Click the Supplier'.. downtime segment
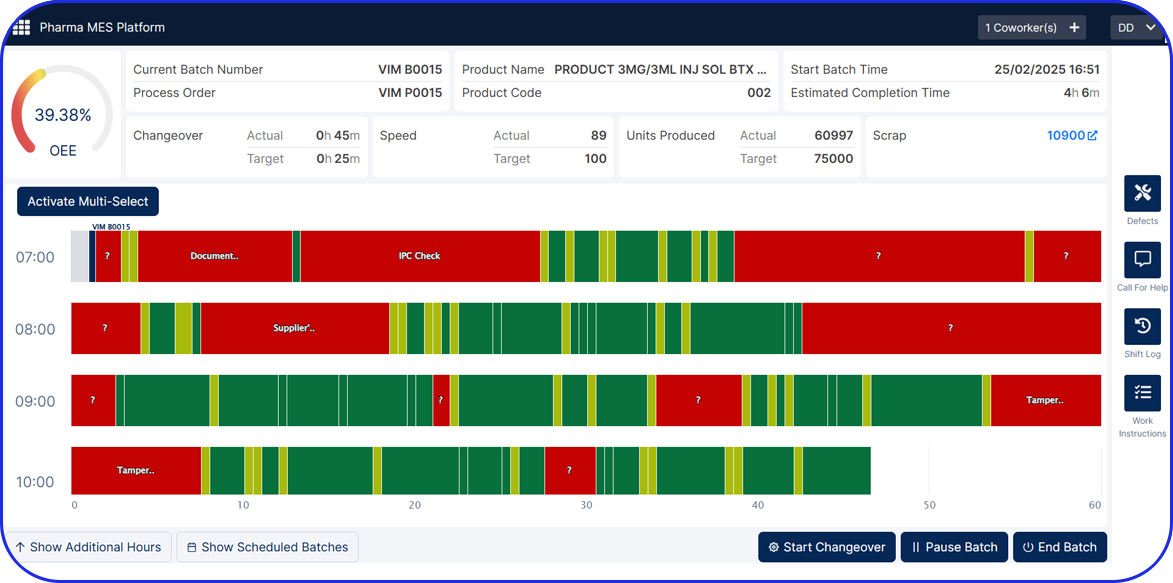 tap(294, 328)
